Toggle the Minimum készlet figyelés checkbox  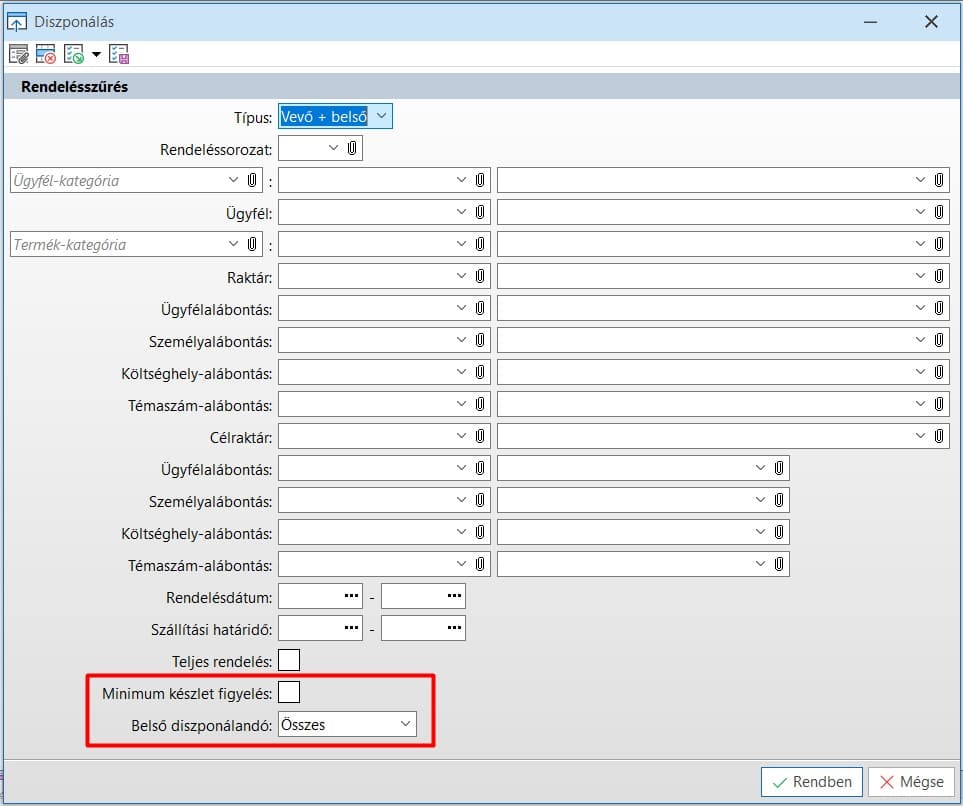click(289, 692)
